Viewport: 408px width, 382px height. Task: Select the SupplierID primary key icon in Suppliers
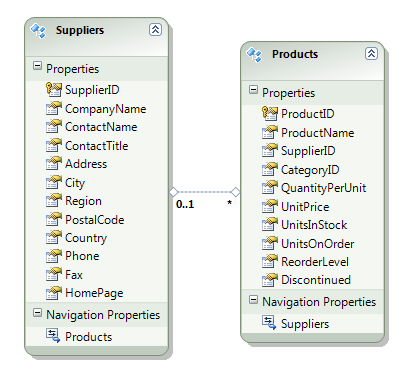(x=54, y=89)
